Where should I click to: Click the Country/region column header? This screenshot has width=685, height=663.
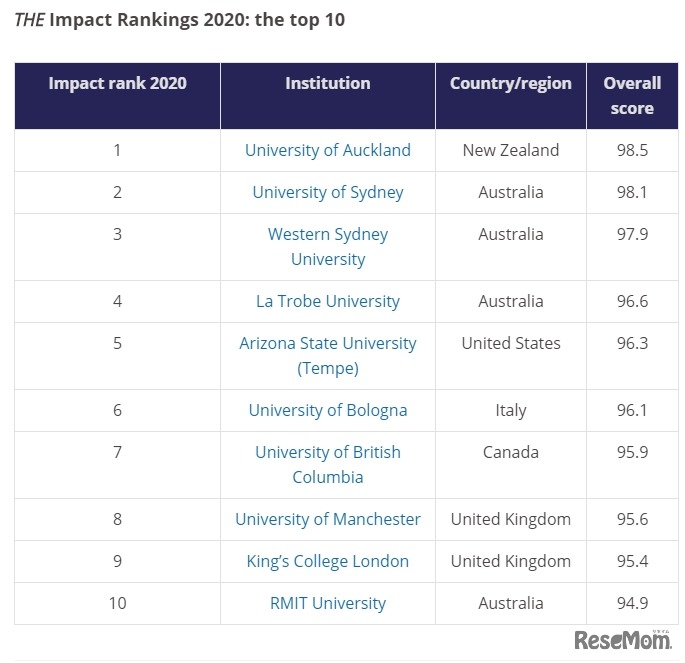point(511,96)
